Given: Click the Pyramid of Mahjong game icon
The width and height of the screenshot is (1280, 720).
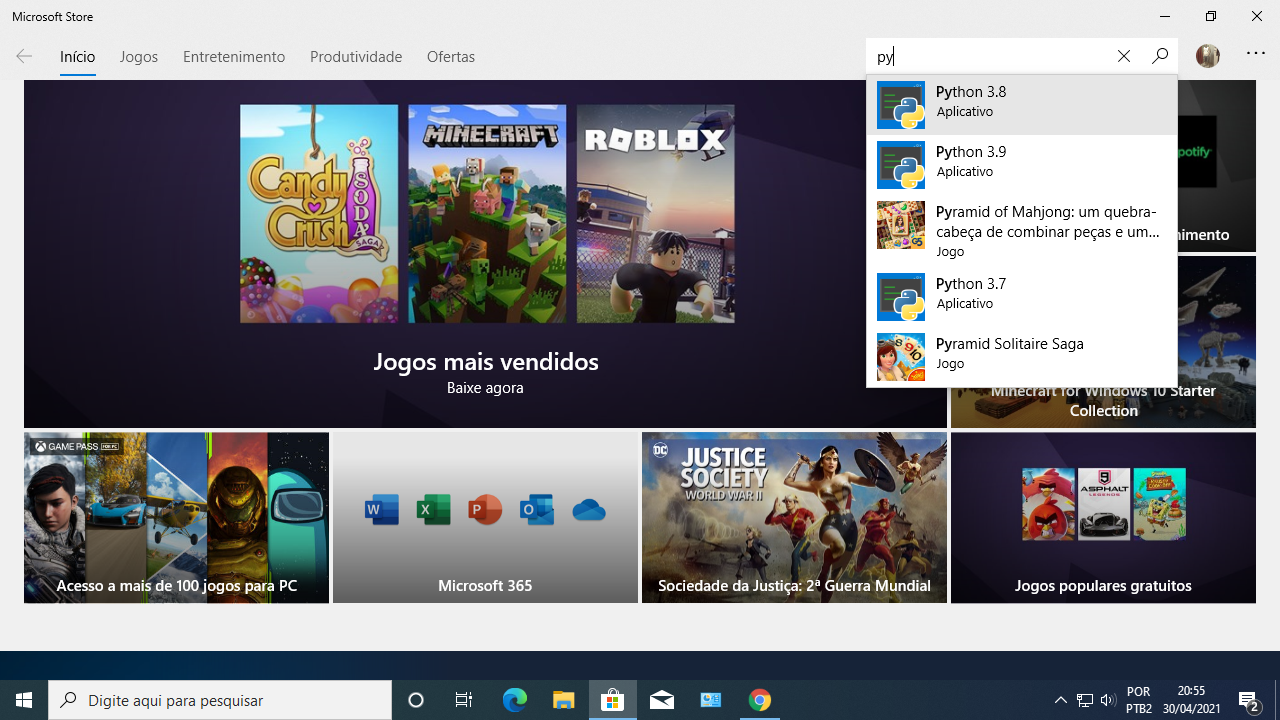Looking at the screenshot, I should (x=901, y=225).
